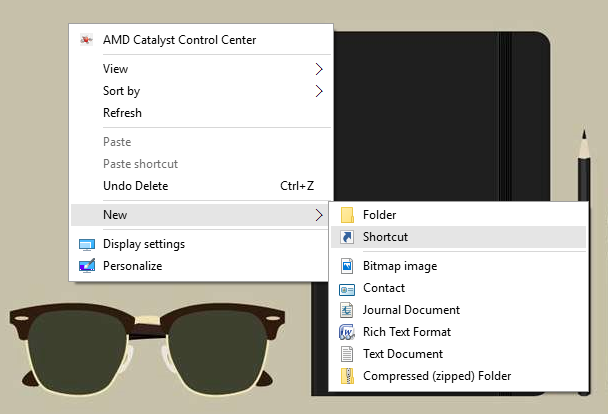This screenshot has height=414, width=608.
Task: Click the Display settings monitor icon
Action: coord(87,244)
